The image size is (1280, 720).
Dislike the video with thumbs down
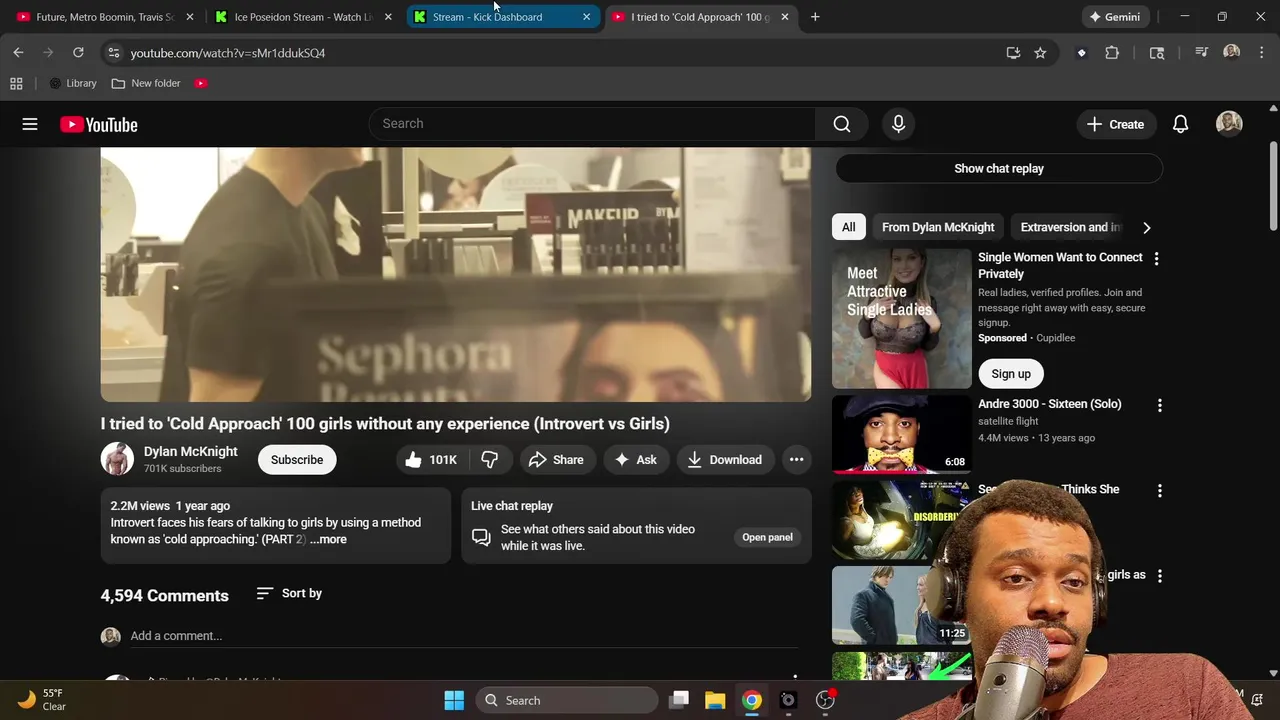[x=490, y=460]
